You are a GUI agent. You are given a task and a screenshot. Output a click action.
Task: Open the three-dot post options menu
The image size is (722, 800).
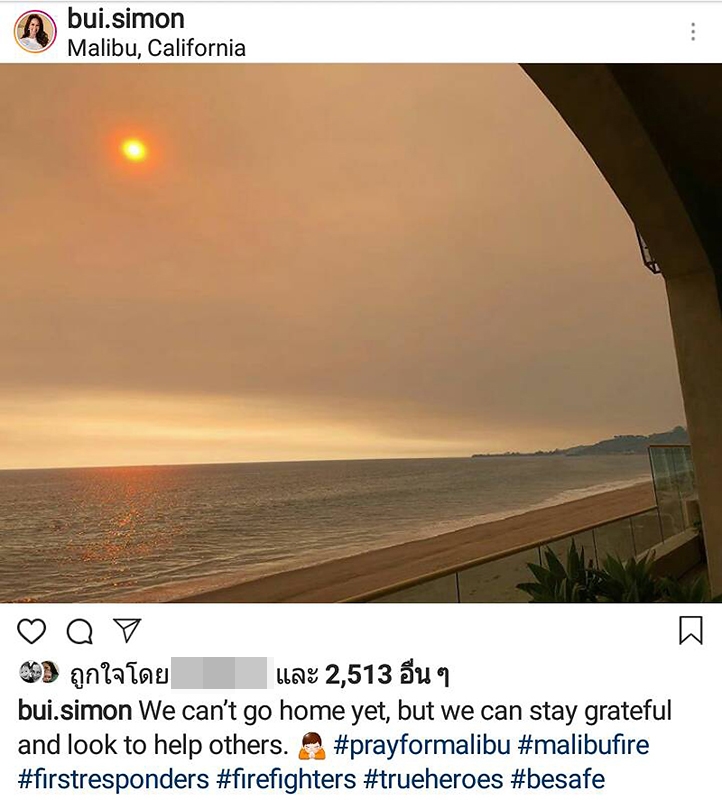coord(692,32)
